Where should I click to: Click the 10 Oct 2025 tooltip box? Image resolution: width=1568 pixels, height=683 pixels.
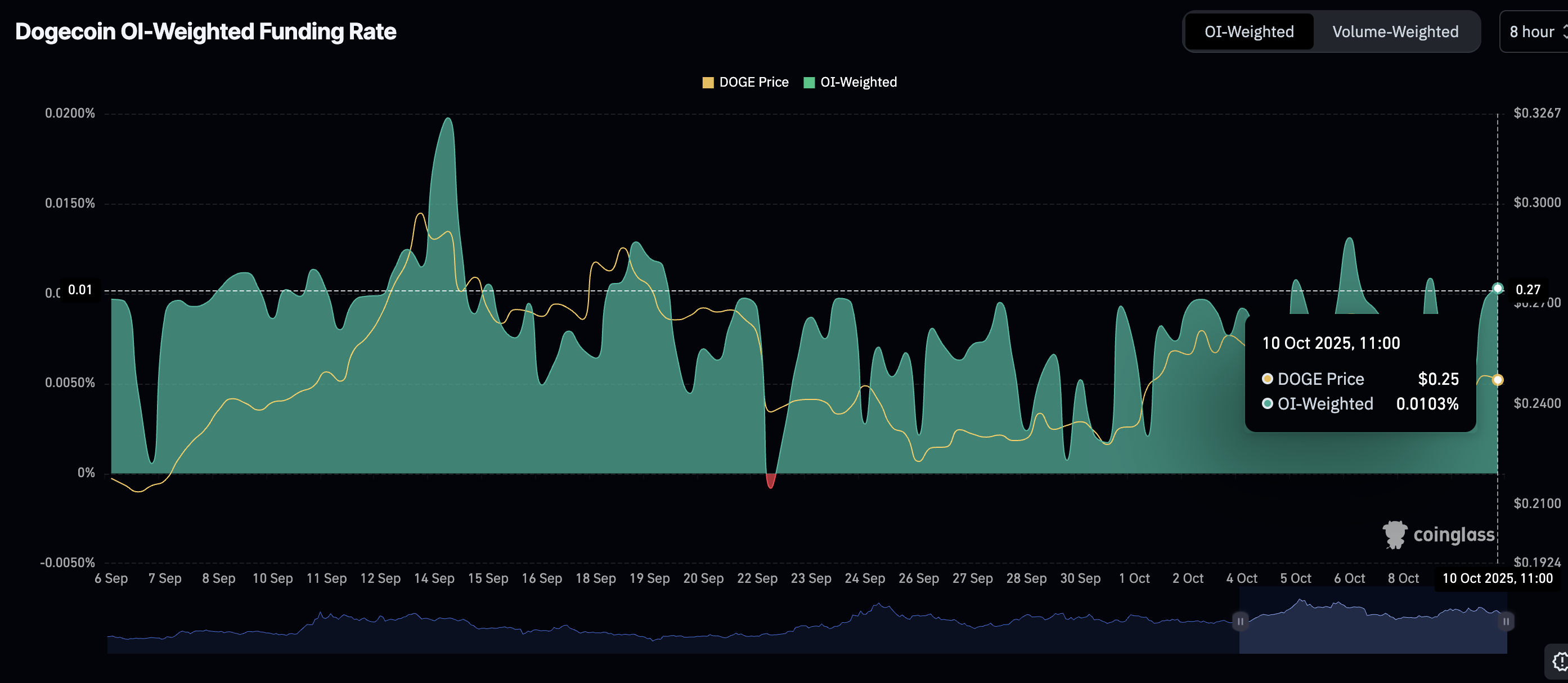point(1360,374)
